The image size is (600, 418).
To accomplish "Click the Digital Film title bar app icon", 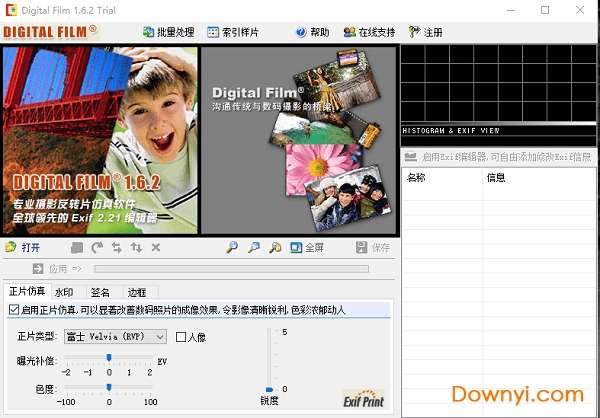I will click(11, 10).
